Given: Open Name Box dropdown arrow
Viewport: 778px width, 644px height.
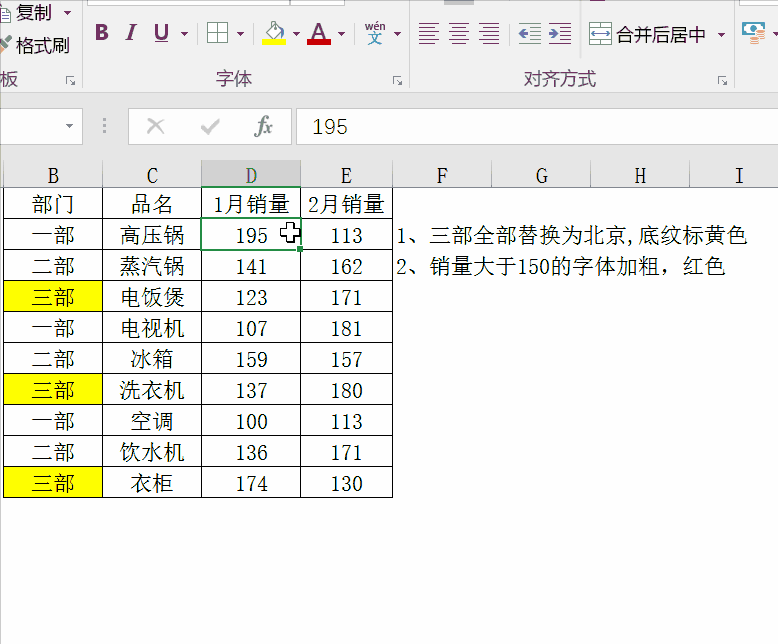Looking at the screenshot, I should (x=69, y=126).
